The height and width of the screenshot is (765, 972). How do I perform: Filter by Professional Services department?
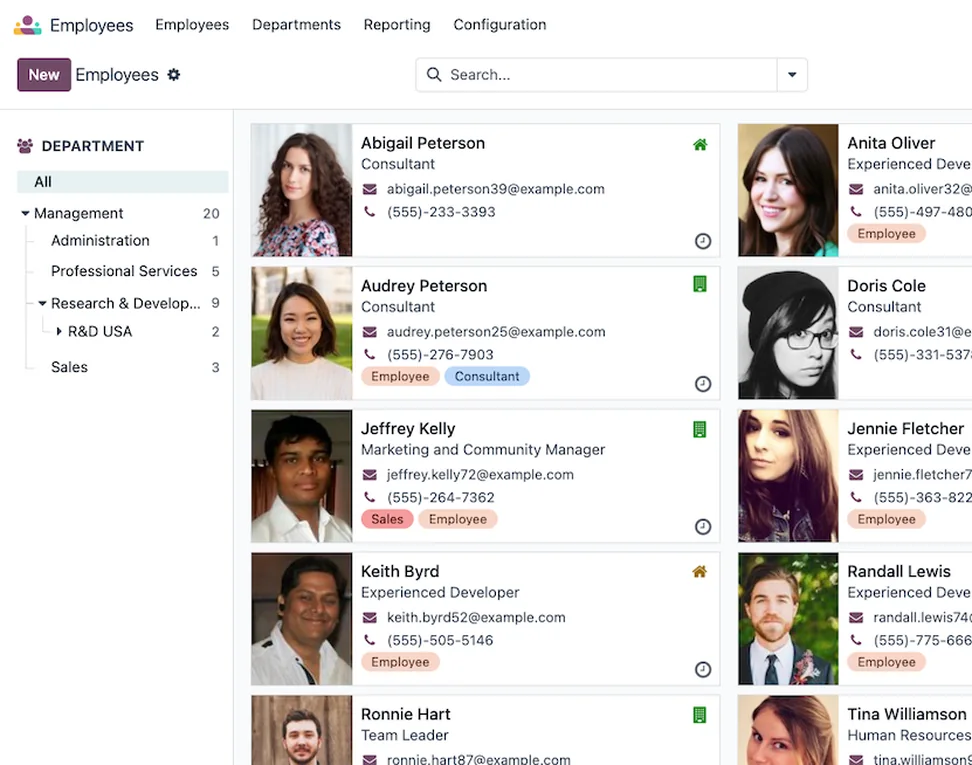click(x=123, y=272)
